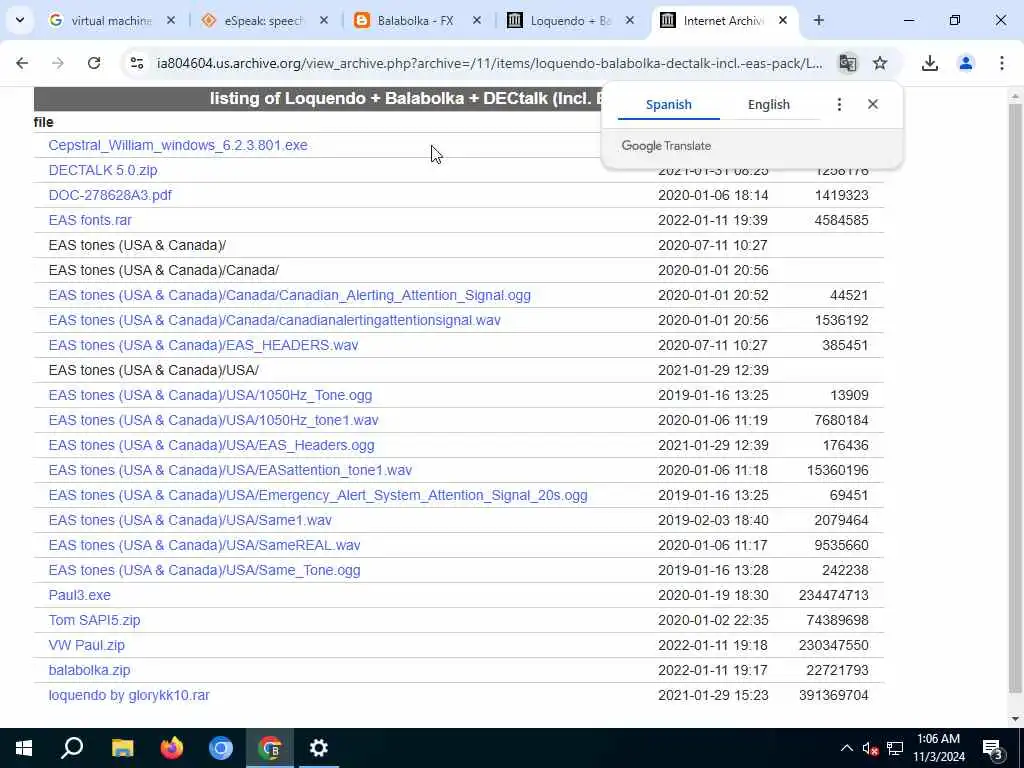The width and height of the screenshot is (1024, 768).
Task: Show hidden system tray icons
Action: pyautogui.click(x=846, y=748)
